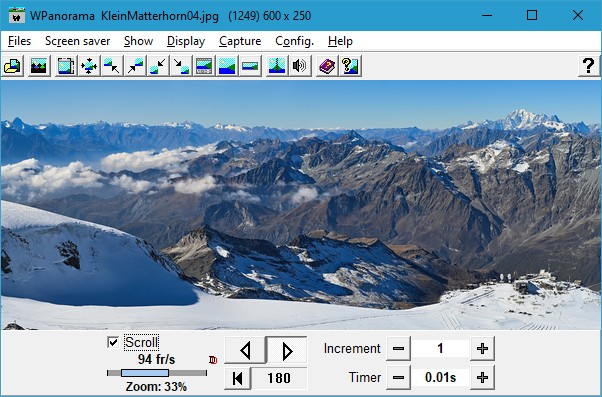The height and width of the screenshot is (397, 602).
Task: Click the full-size landscape picture icon
Action: click(x=227, y=66)
